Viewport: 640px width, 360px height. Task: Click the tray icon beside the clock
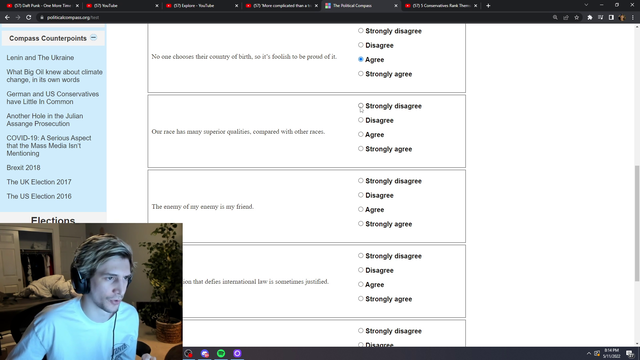pos(597,353)
